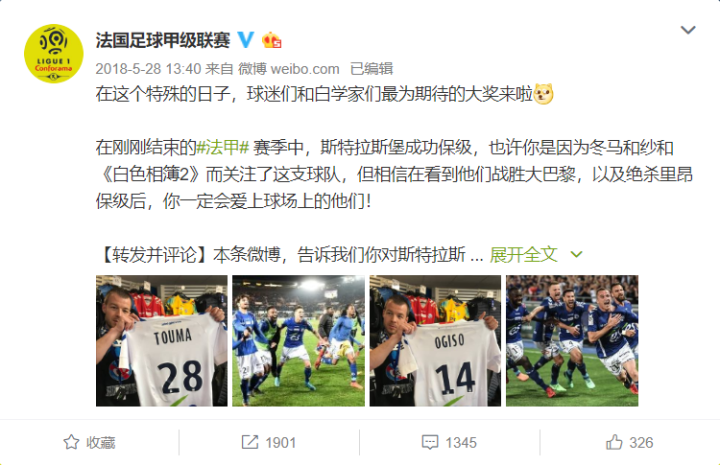Image resolution: width=720 pixels, height=465 pixels.
Task: Open the 微博 weibo.com source link
Action: [288, 69]
